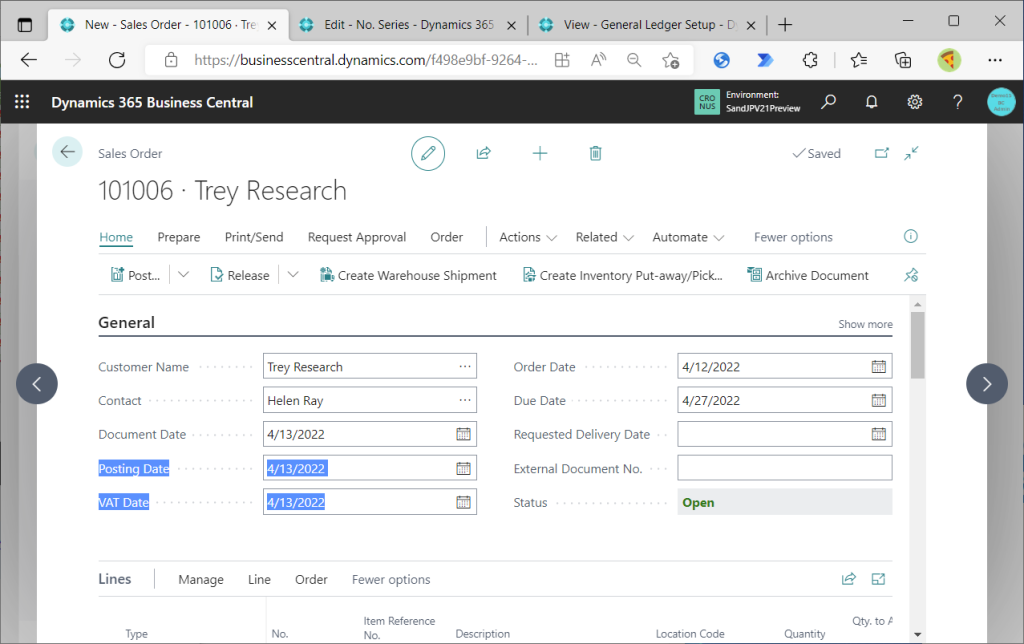Open the app launcher waffle menu
Viewport: 1024px width, 644px height.
22,101
